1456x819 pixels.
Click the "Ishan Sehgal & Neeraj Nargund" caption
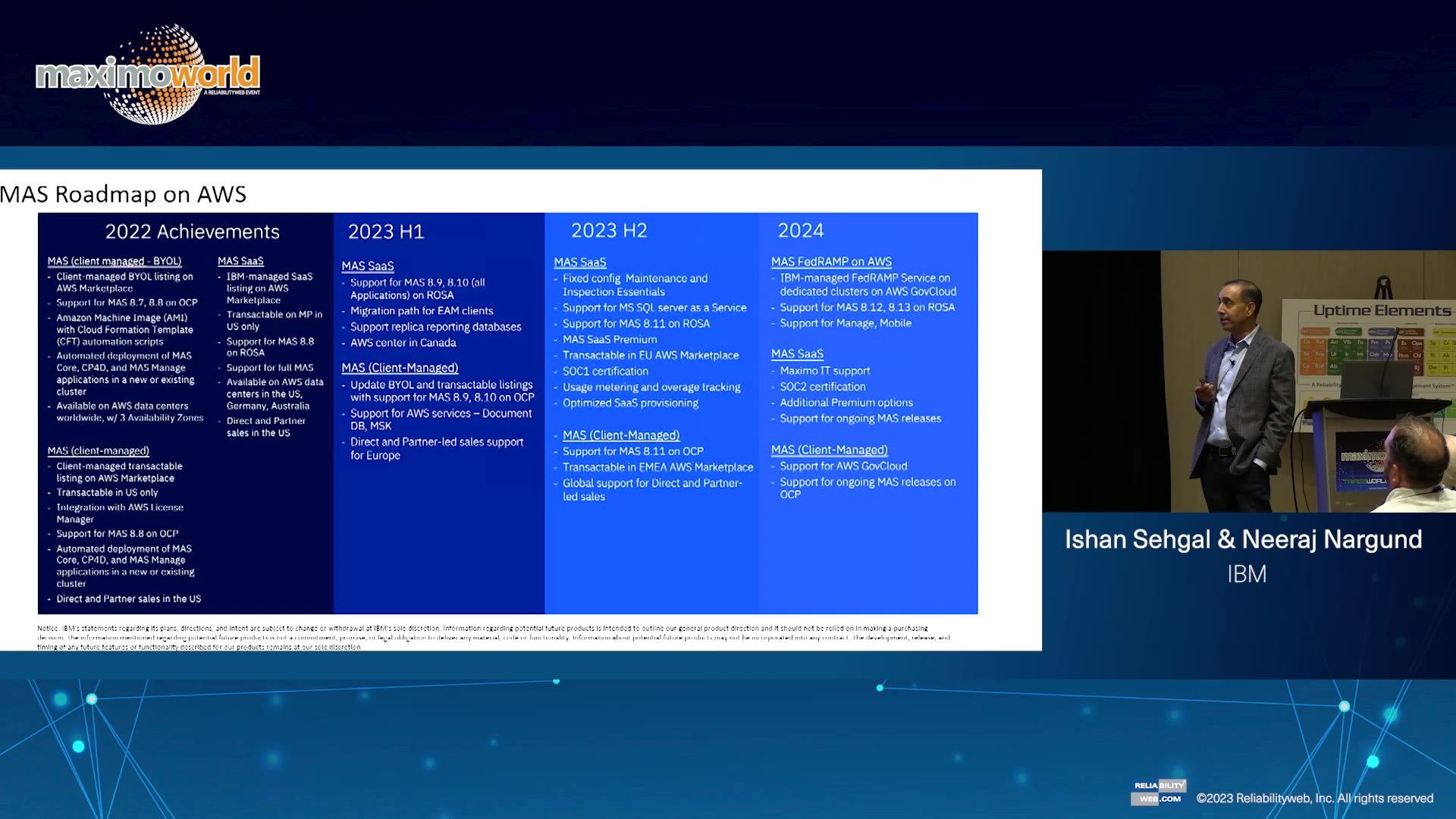coord(1244,540)
